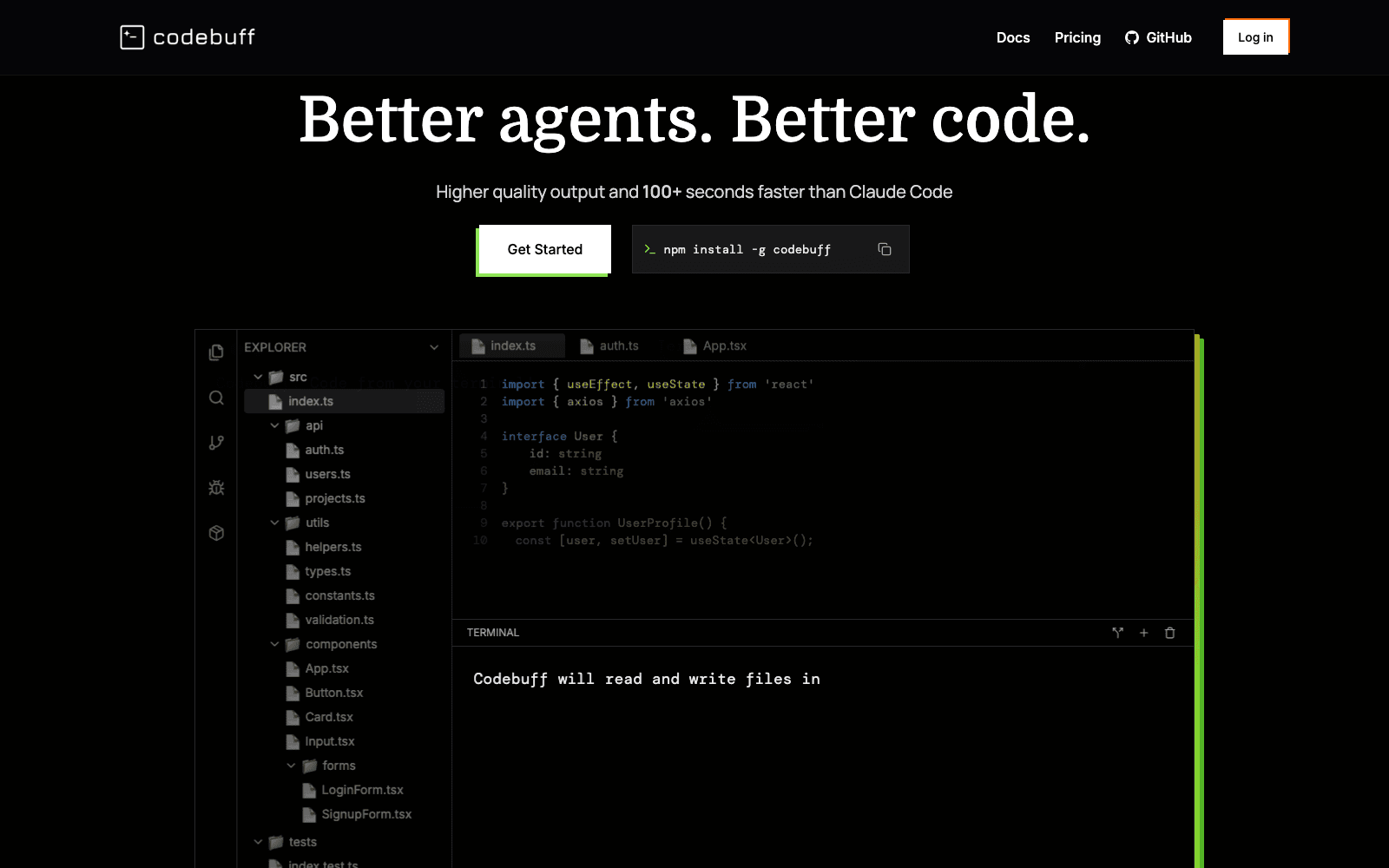
Task: Select constants.ts file
Action: pos(339,595)
